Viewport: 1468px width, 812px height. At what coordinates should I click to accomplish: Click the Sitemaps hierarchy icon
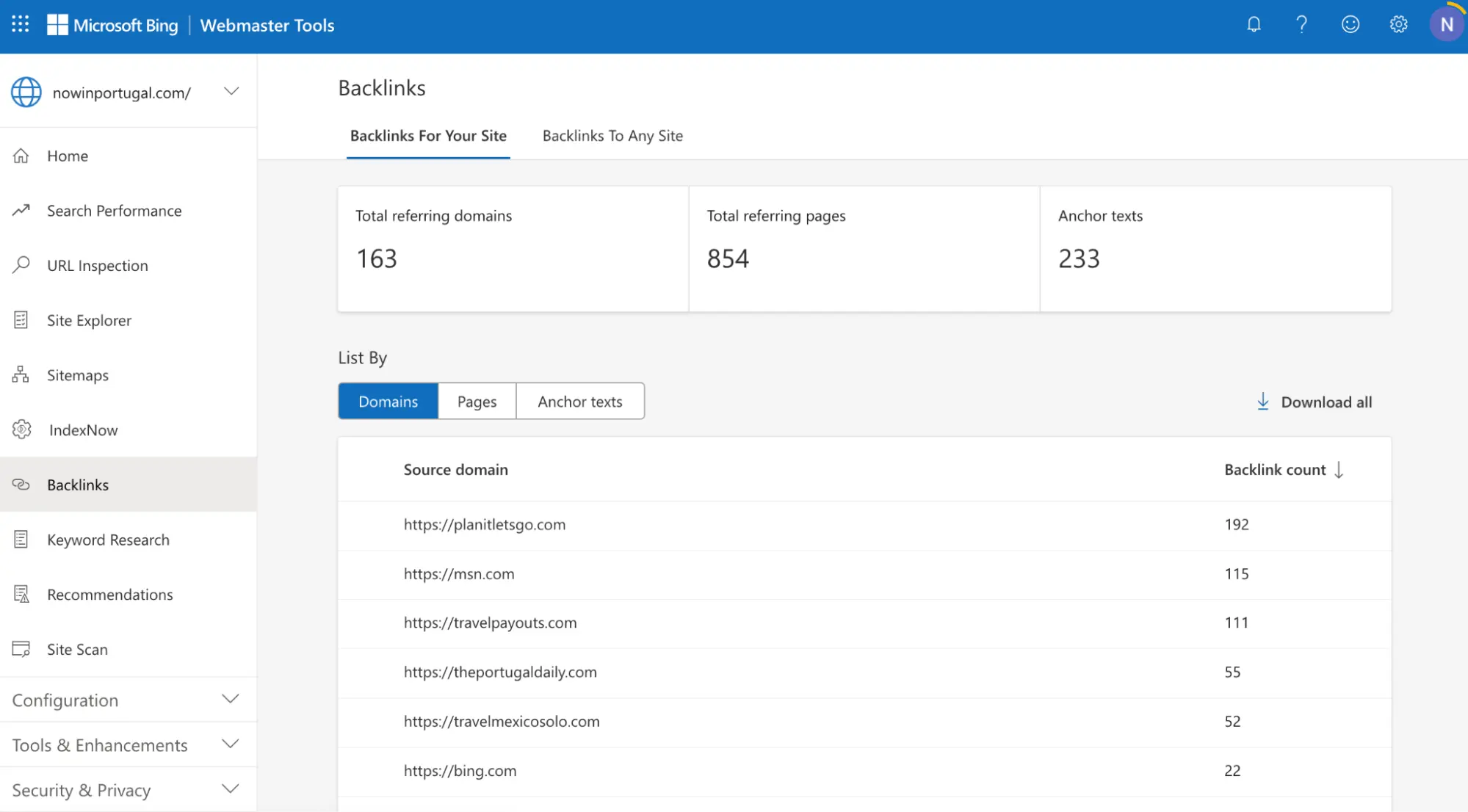coord(21,374)
